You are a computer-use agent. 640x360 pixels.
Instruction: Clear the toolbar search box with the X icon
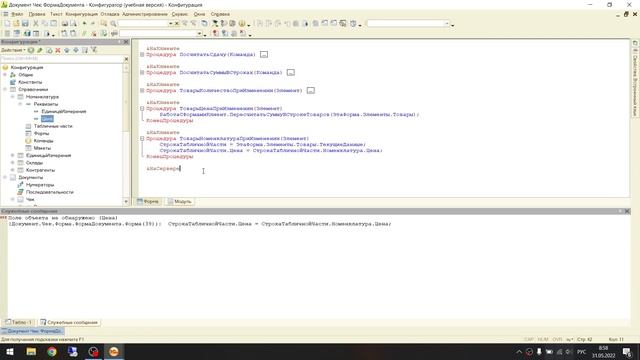[177, 24]
